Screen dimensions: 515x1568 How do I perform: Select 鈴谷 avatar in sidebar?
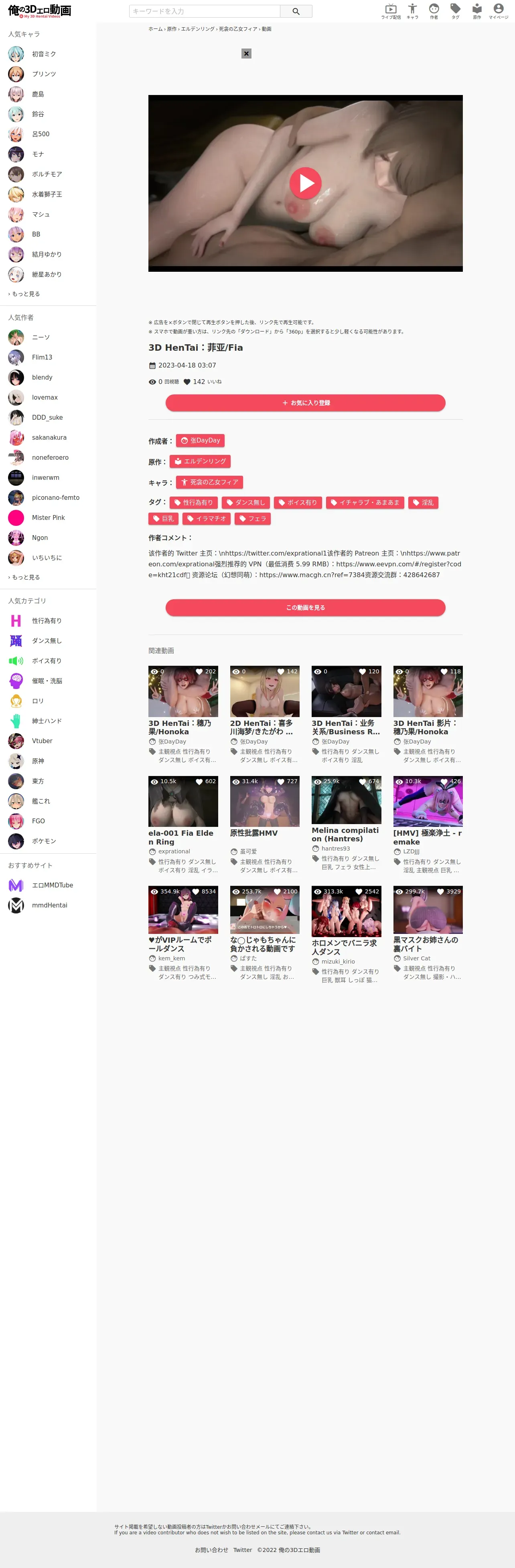coord(16,115)
